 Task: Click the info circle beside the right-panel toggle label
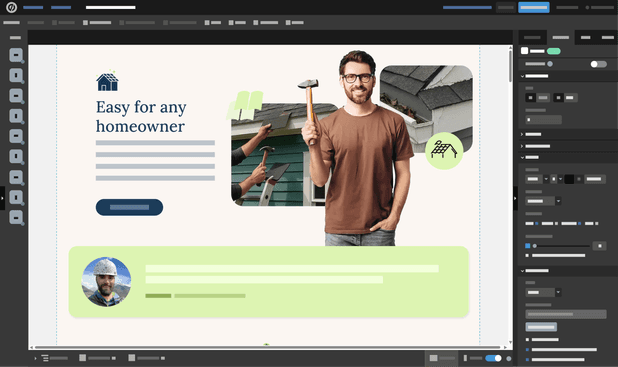click(550, 64)
